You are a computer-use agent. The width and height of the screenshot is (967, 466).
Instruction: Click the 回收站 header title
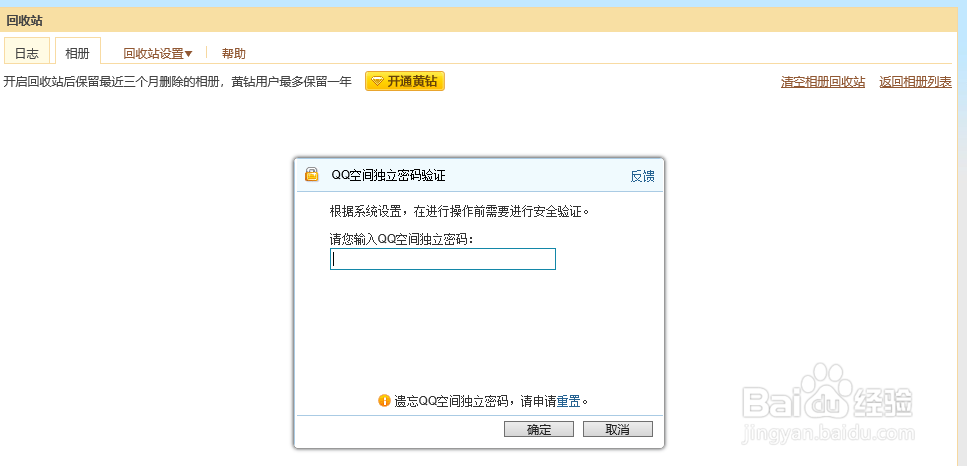pyautogui.click(x=25, y=21)
